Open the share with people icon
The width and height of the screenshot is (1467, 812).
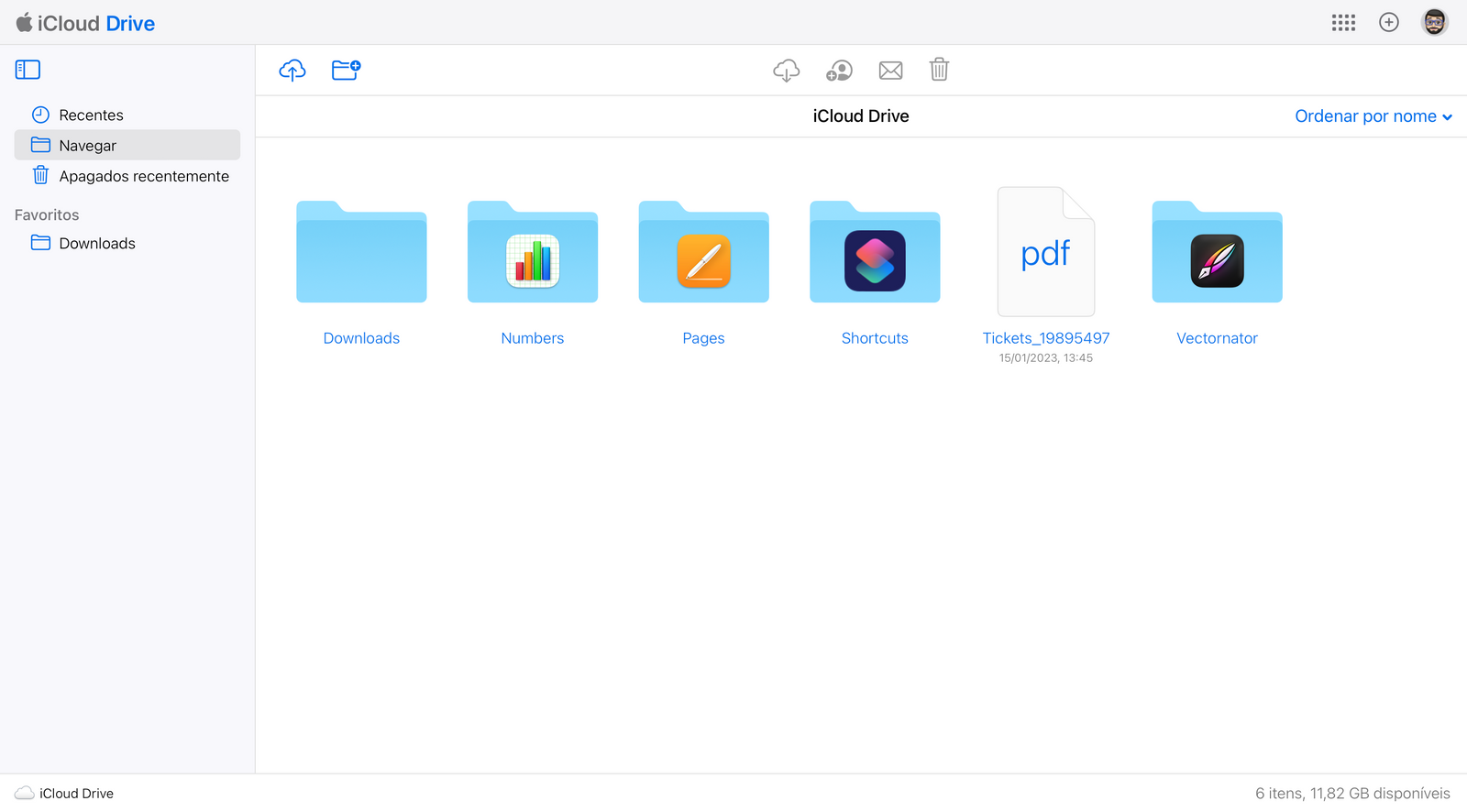point(839,70)
